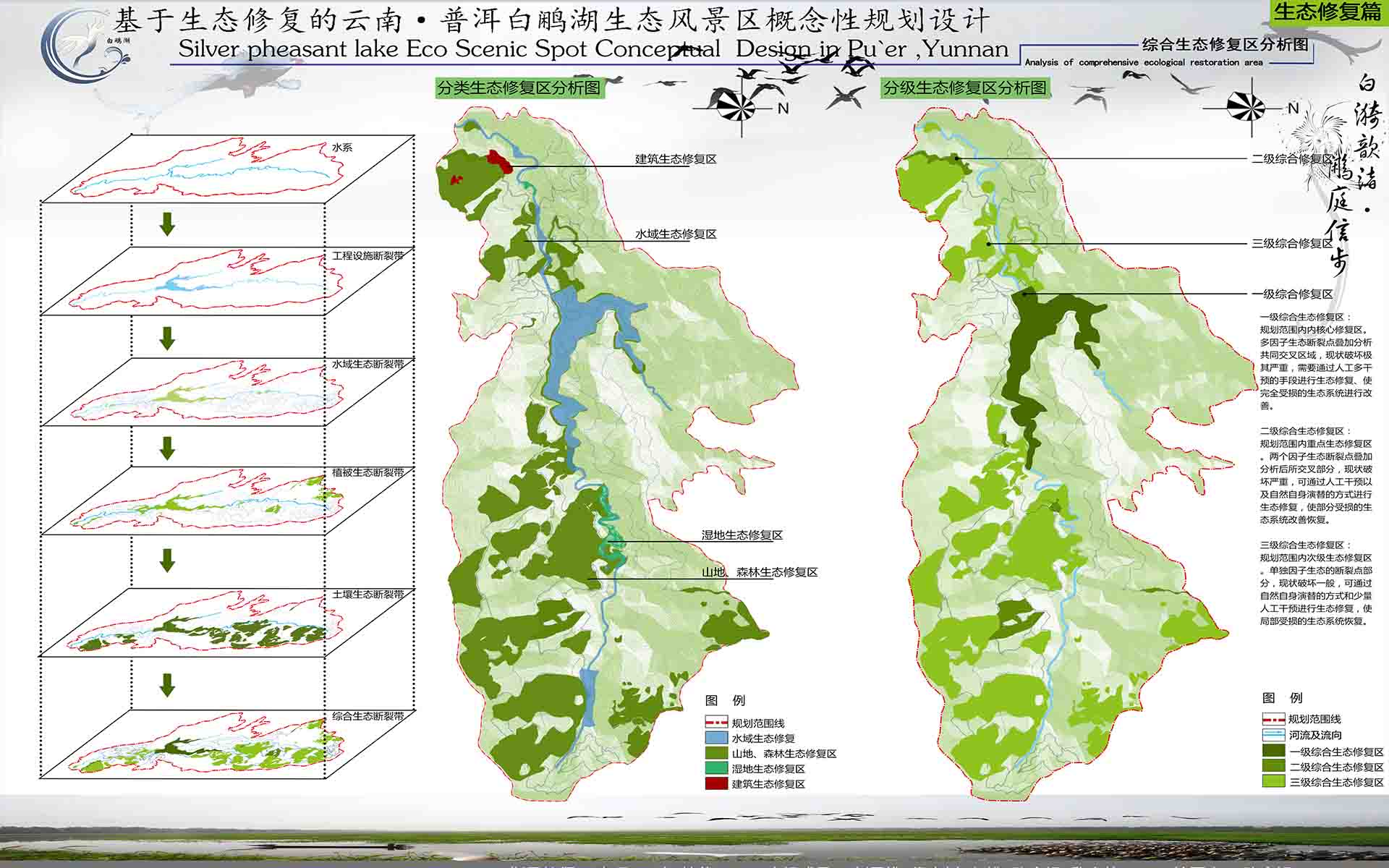Click the 分类生态修复区分析图 heading
Image resolution: width=1389 pixels, height=868 pixels.
click(x=519, y=88)
